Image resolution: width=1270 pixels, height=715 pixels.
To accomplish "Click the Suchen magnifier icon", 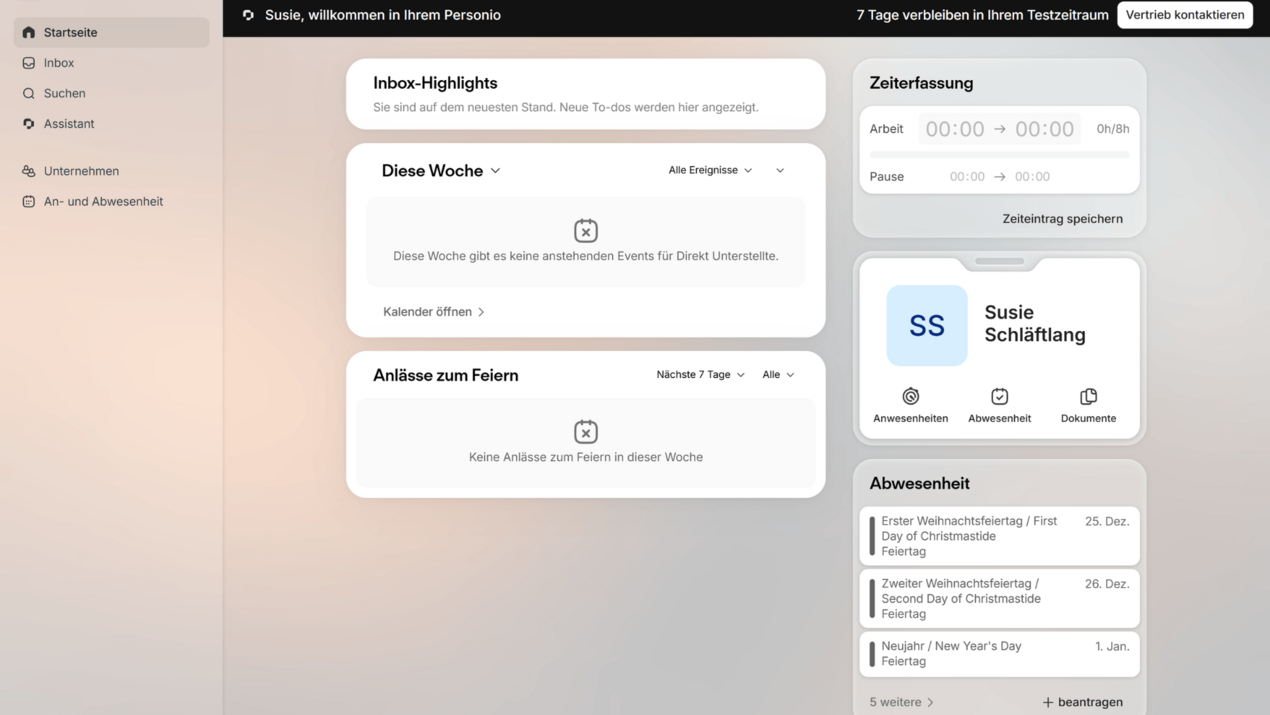I will point(29,93).
